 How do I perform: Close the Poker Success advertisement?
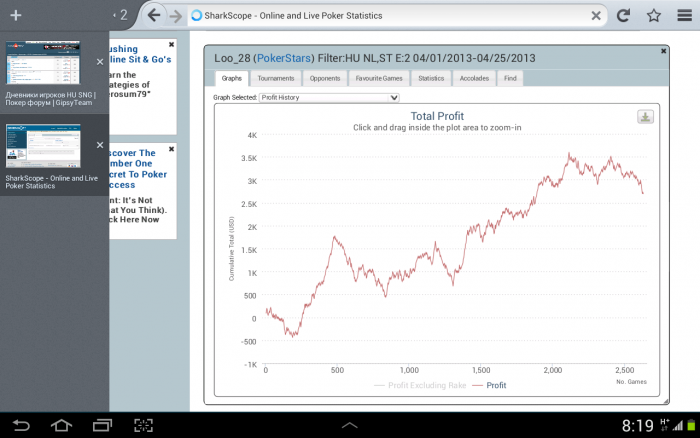[171, 149]
